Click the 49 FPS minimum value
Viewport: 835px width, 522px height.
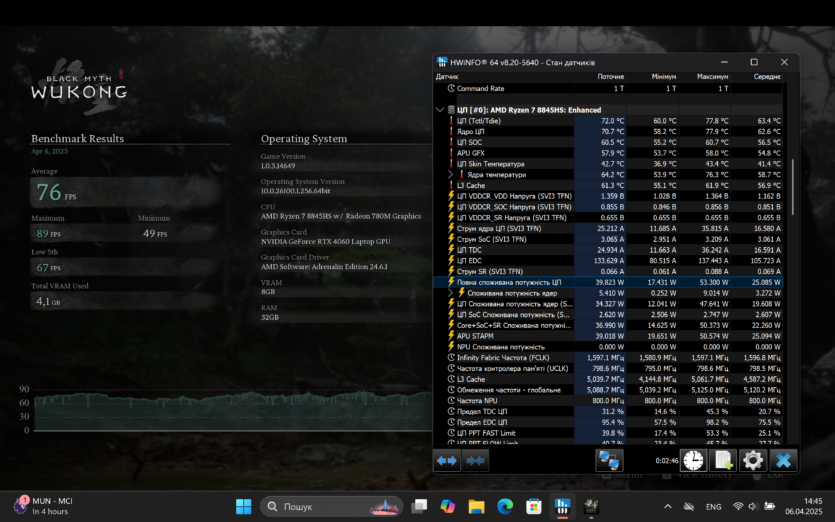tap(155, 233)
